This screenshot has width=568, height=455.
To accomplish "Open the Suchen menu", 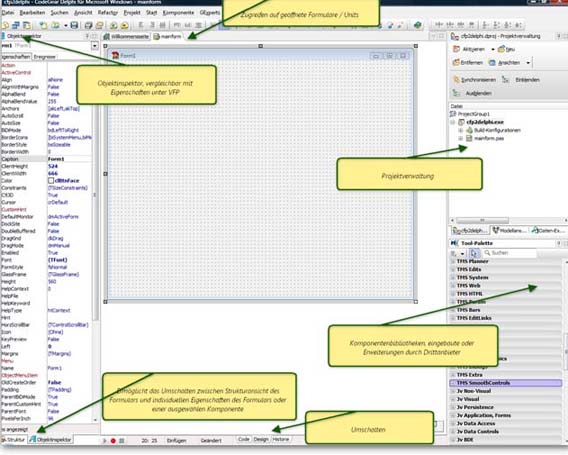I will click(x=59, y=13).
